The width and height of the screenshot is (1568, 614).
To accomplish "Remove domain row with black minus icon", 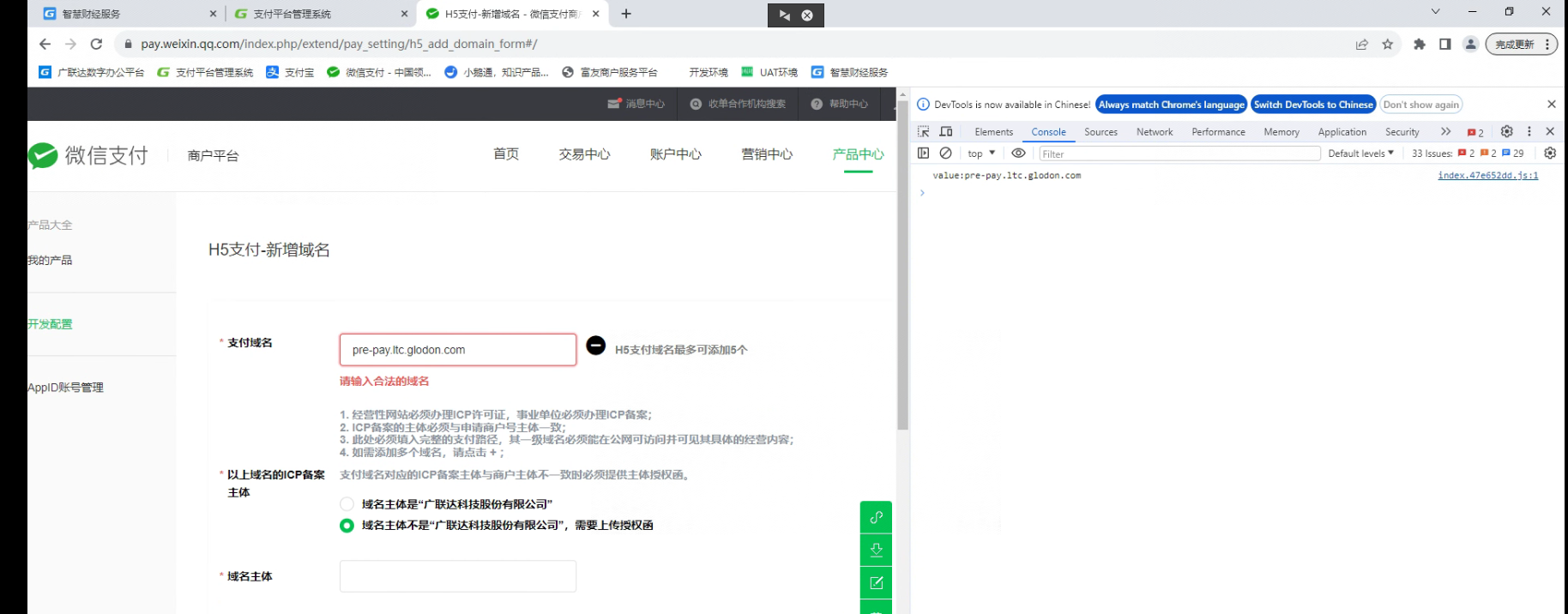I will point(596,346).
